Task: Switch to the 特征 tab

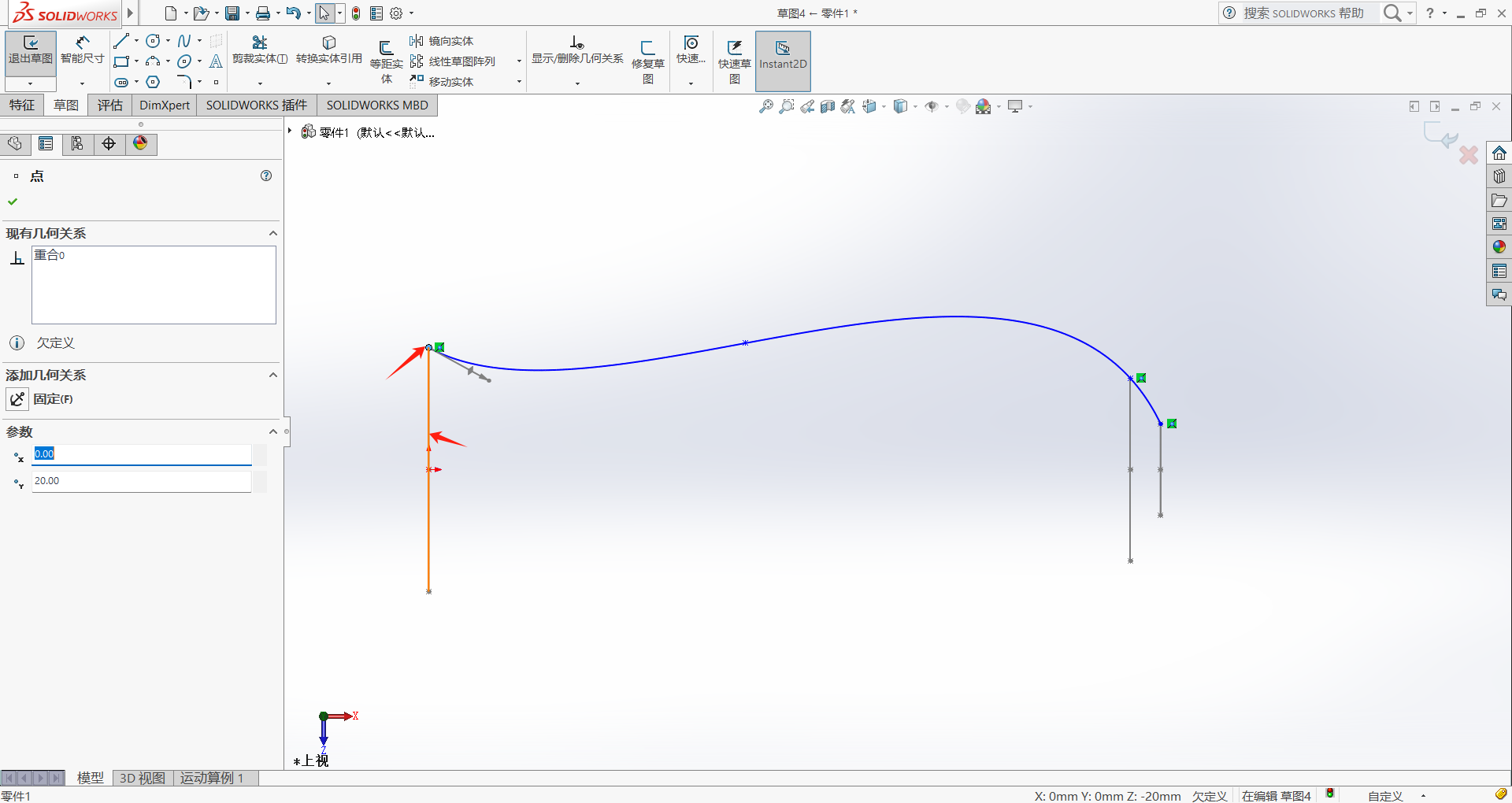Action: pyautogui.click(x=22, y=105)
